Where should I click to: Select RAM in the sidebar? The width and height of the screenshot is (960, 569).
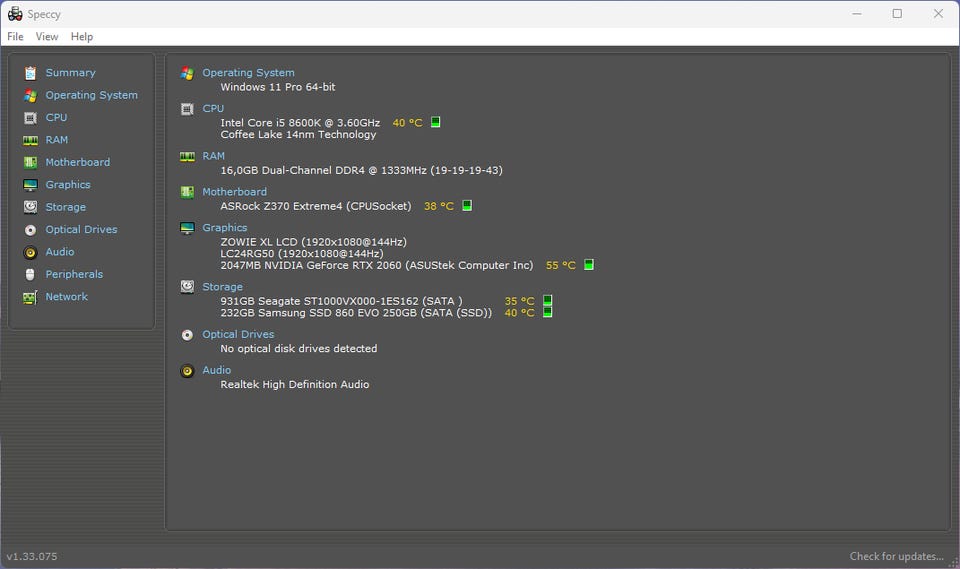(x=56, y=140)
